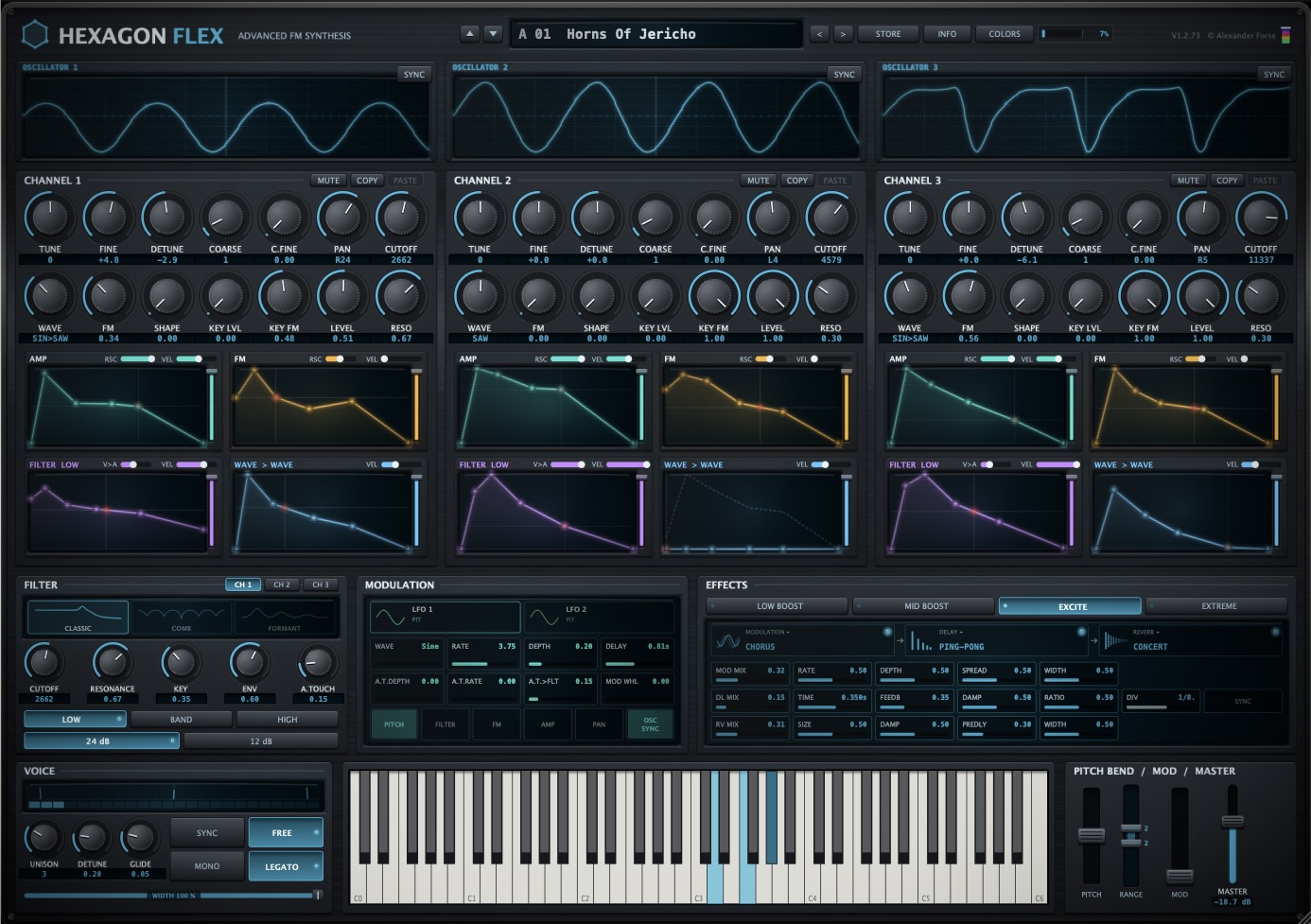Click the Channel 1 Cutoff knob
Image resolution: width=1311 pixels, height=924 pixels.
point(401,217)
